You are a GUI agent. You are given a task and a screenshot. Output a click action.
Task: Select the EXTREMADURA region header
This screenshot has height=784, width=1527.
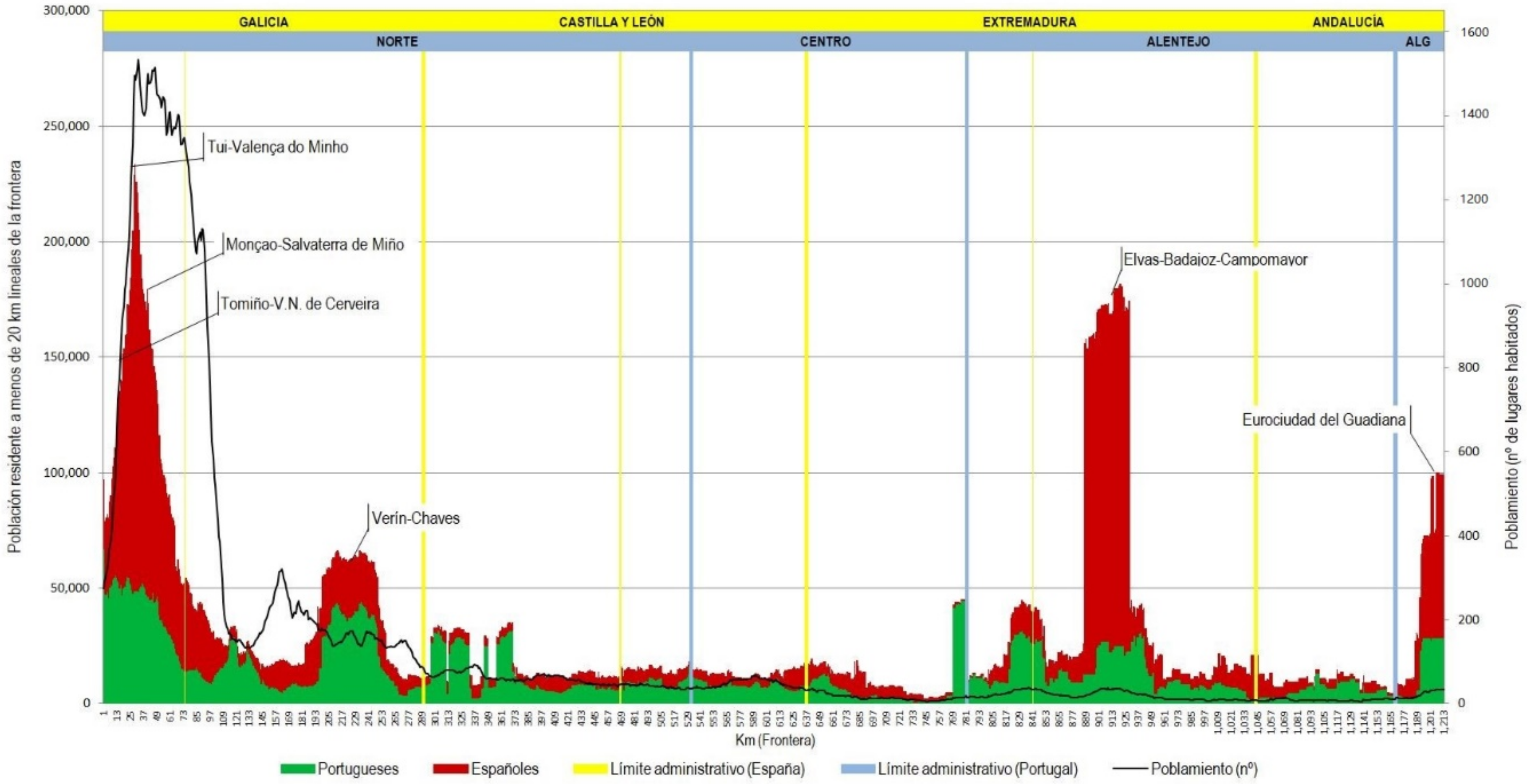click(1029, 22)
